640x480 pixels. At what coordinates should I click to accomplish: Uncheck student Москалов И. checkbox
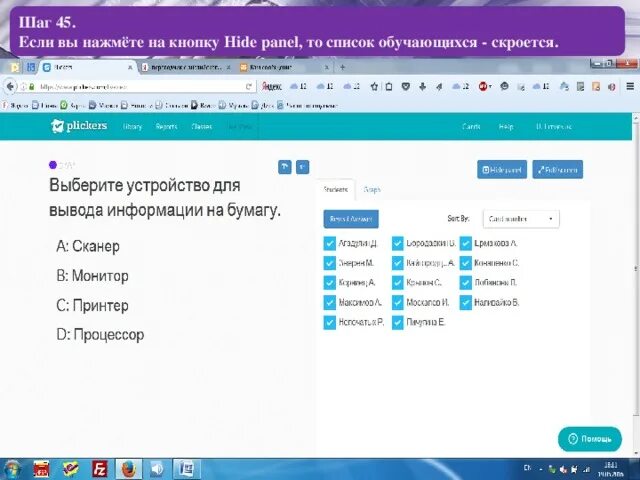pyautogui.click(x=398, y=302)
